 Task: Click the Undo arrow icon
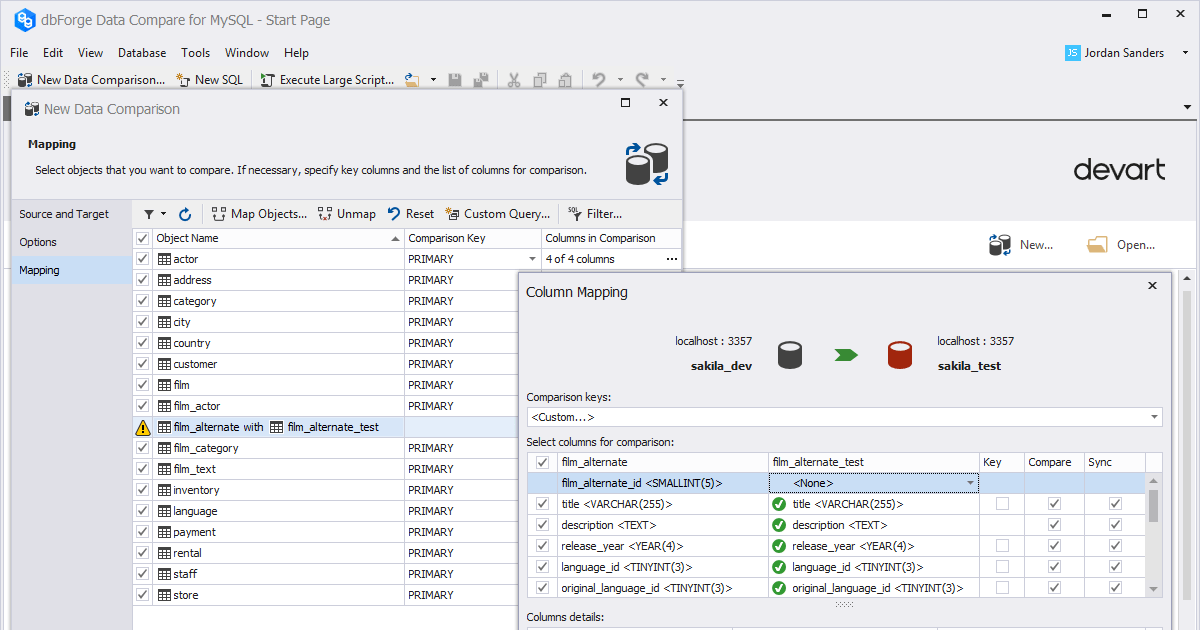coord(599,80)
